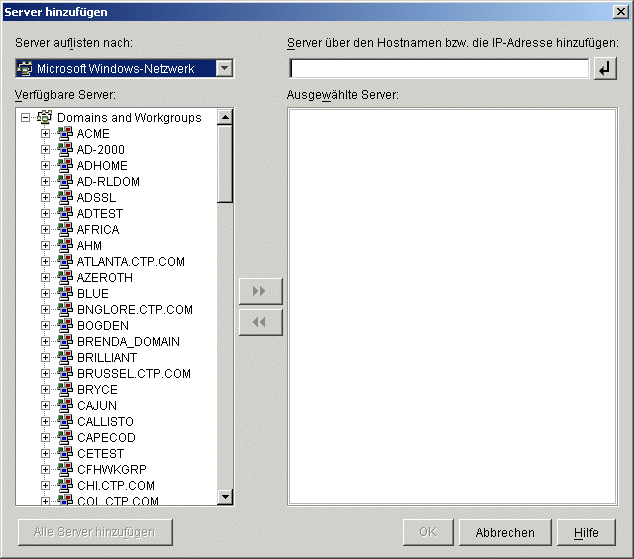Click the AZEROTH domain icon

coord(65,277)
